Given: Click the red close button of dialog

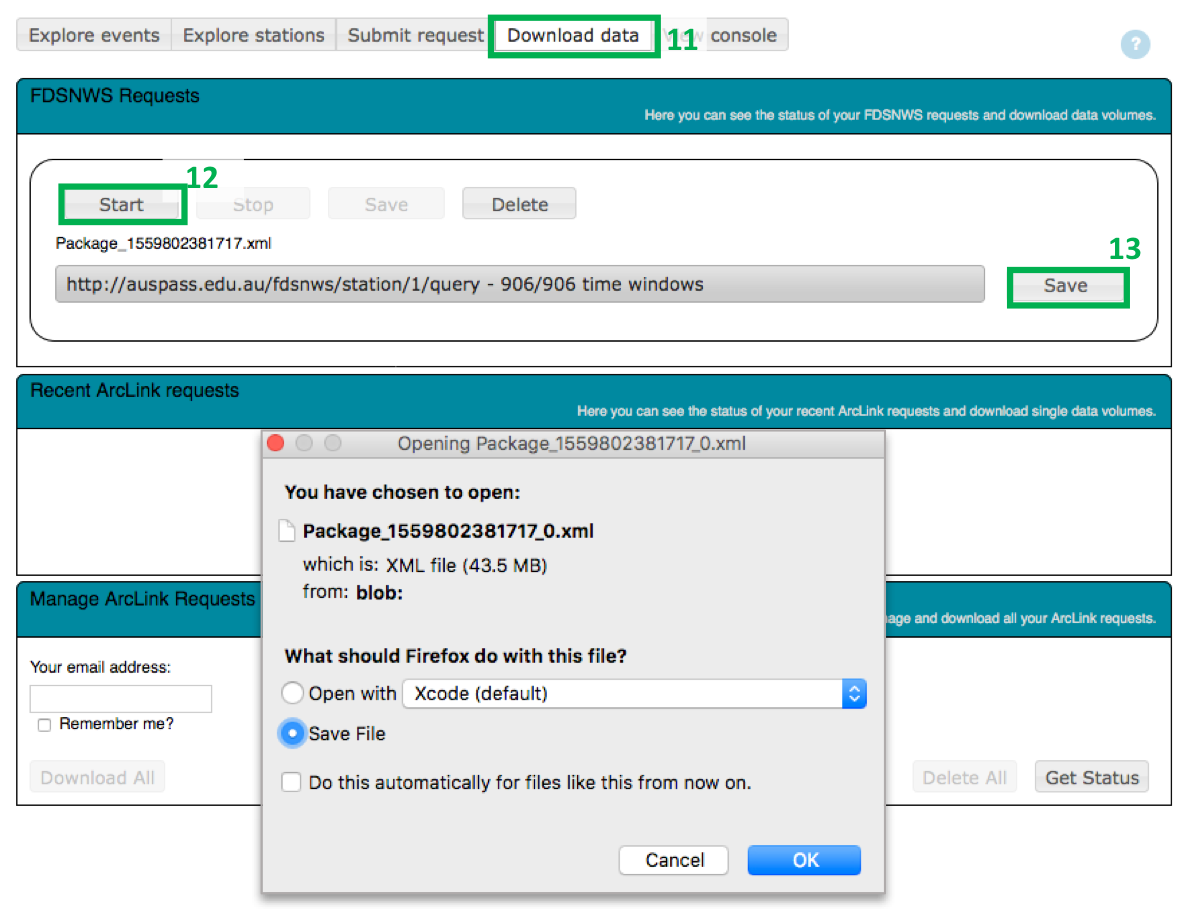Looking at the screenshot, I should click(x=277, y=443).
